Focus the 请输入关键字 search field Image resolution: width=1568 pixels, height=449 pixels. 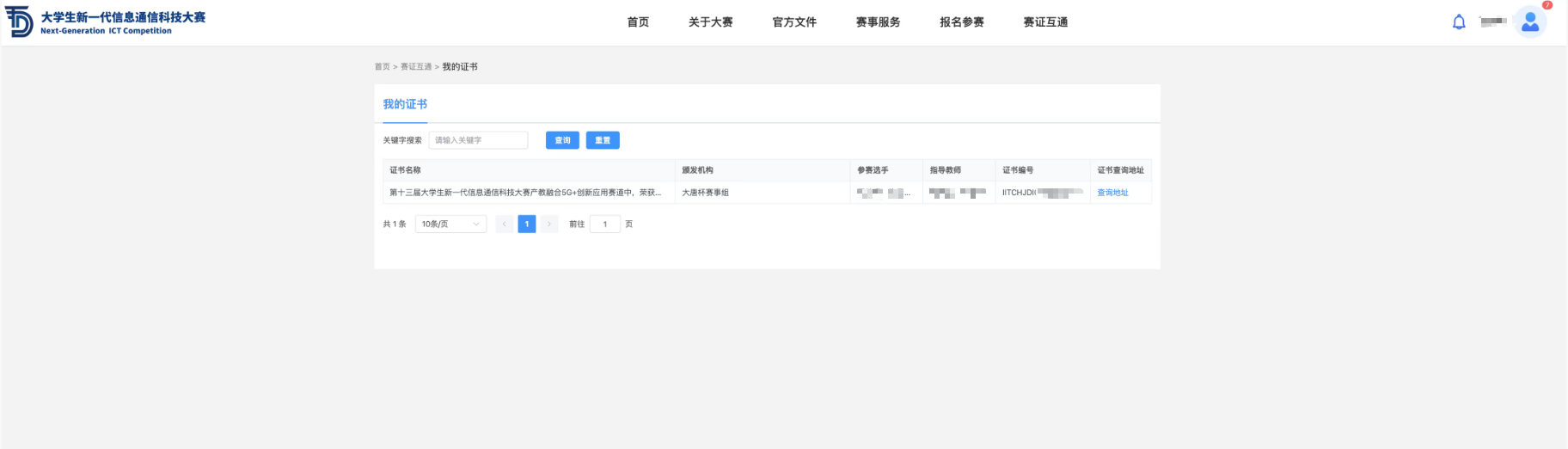(x=478, y=140)
